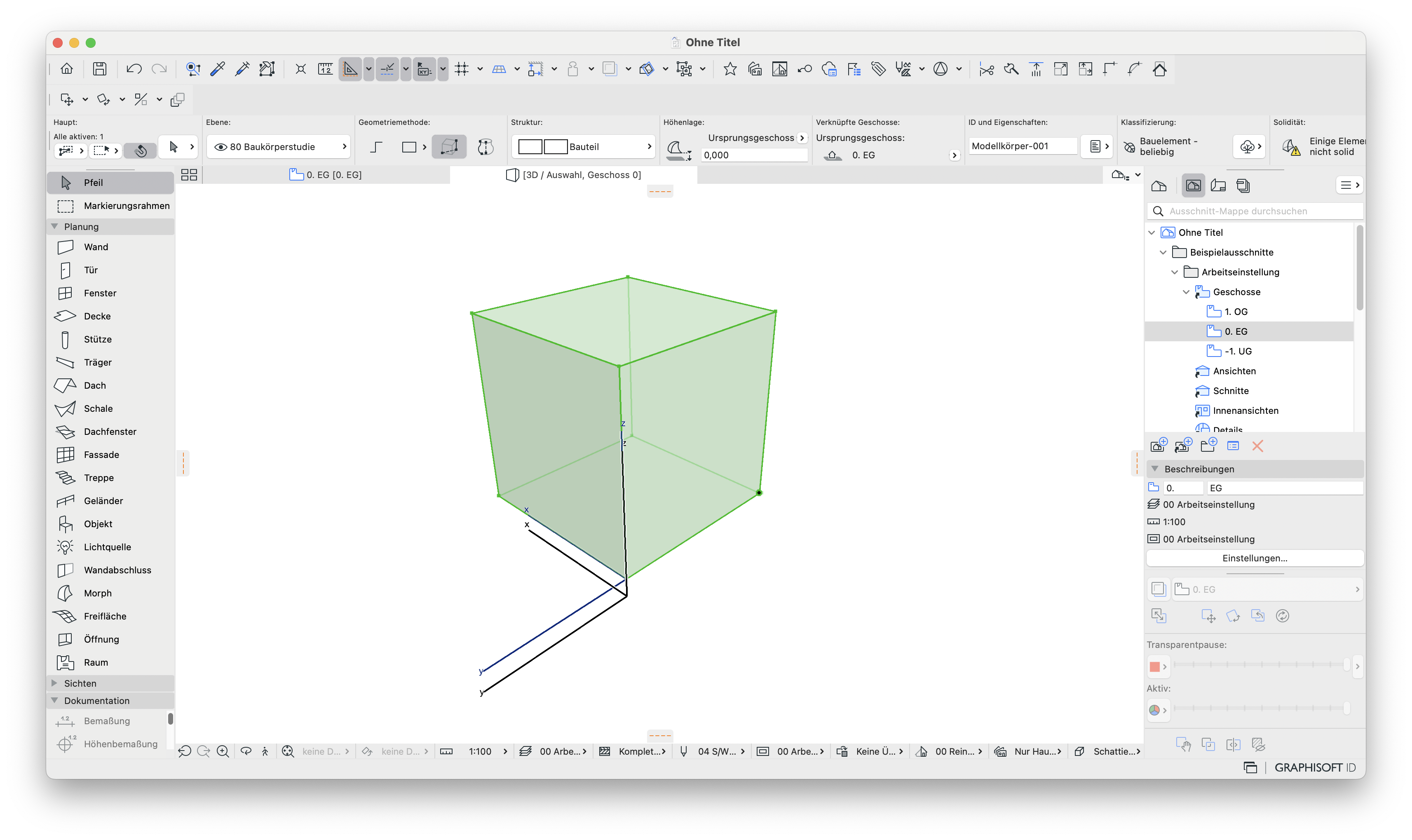The image size is (1412, 840).
Task: Toggle grid snap icon
Action: coord(462,69)
